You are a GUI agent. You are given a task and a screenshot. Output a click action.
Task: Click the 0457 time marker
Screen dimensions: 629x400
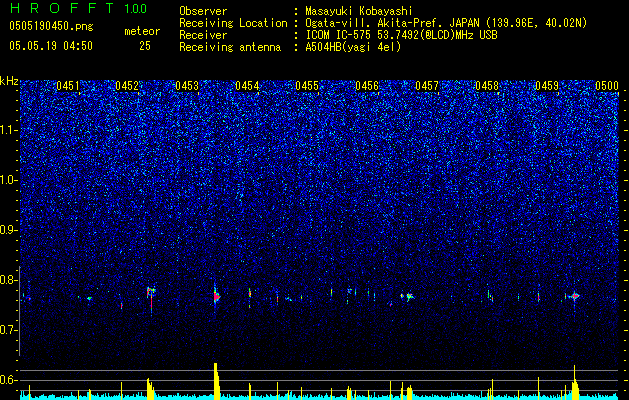click(x=427, y=86)
